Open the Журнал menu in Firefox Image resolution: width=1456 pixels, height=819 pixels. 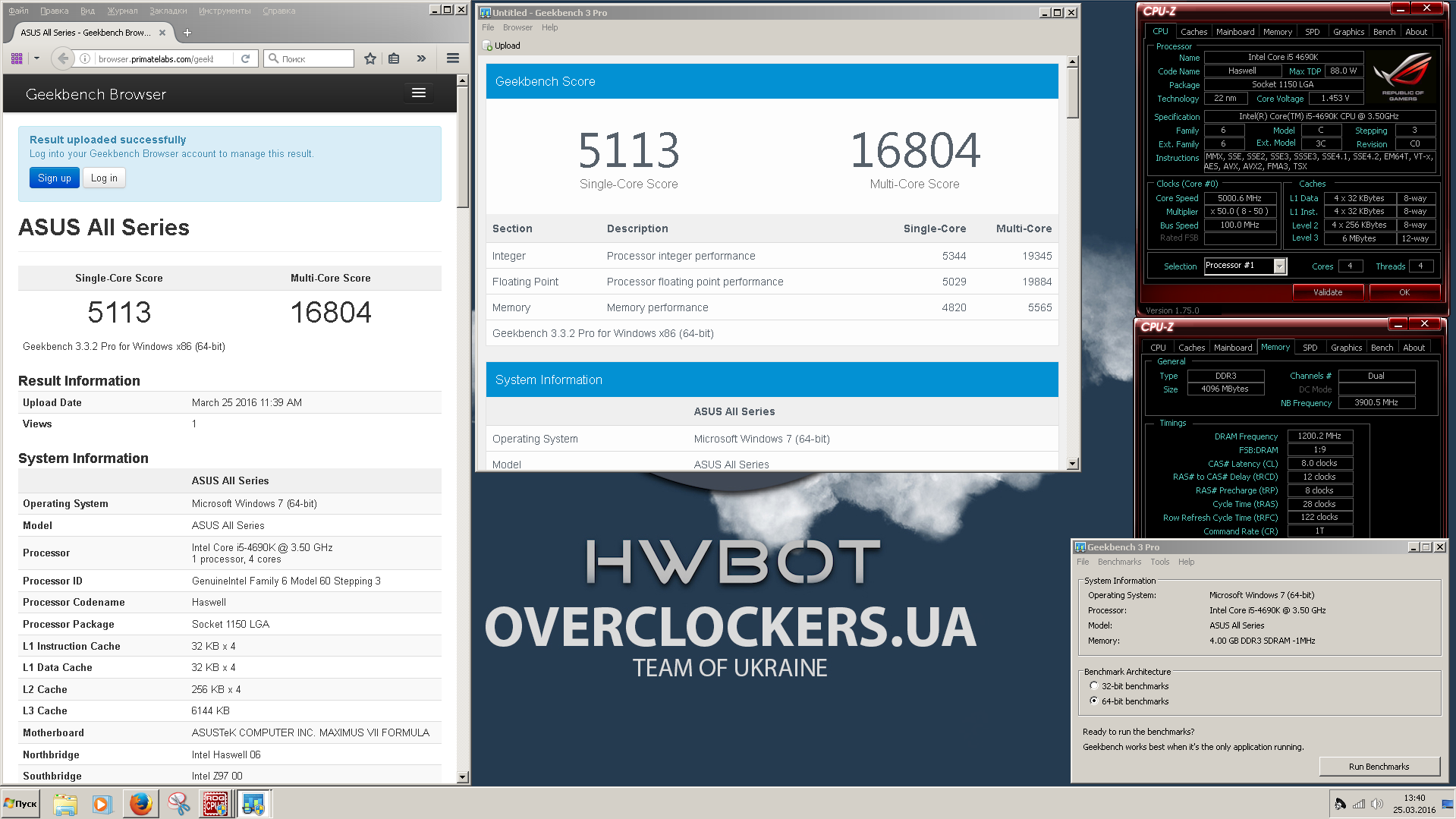pyautogui.click(x=122, y=11)
